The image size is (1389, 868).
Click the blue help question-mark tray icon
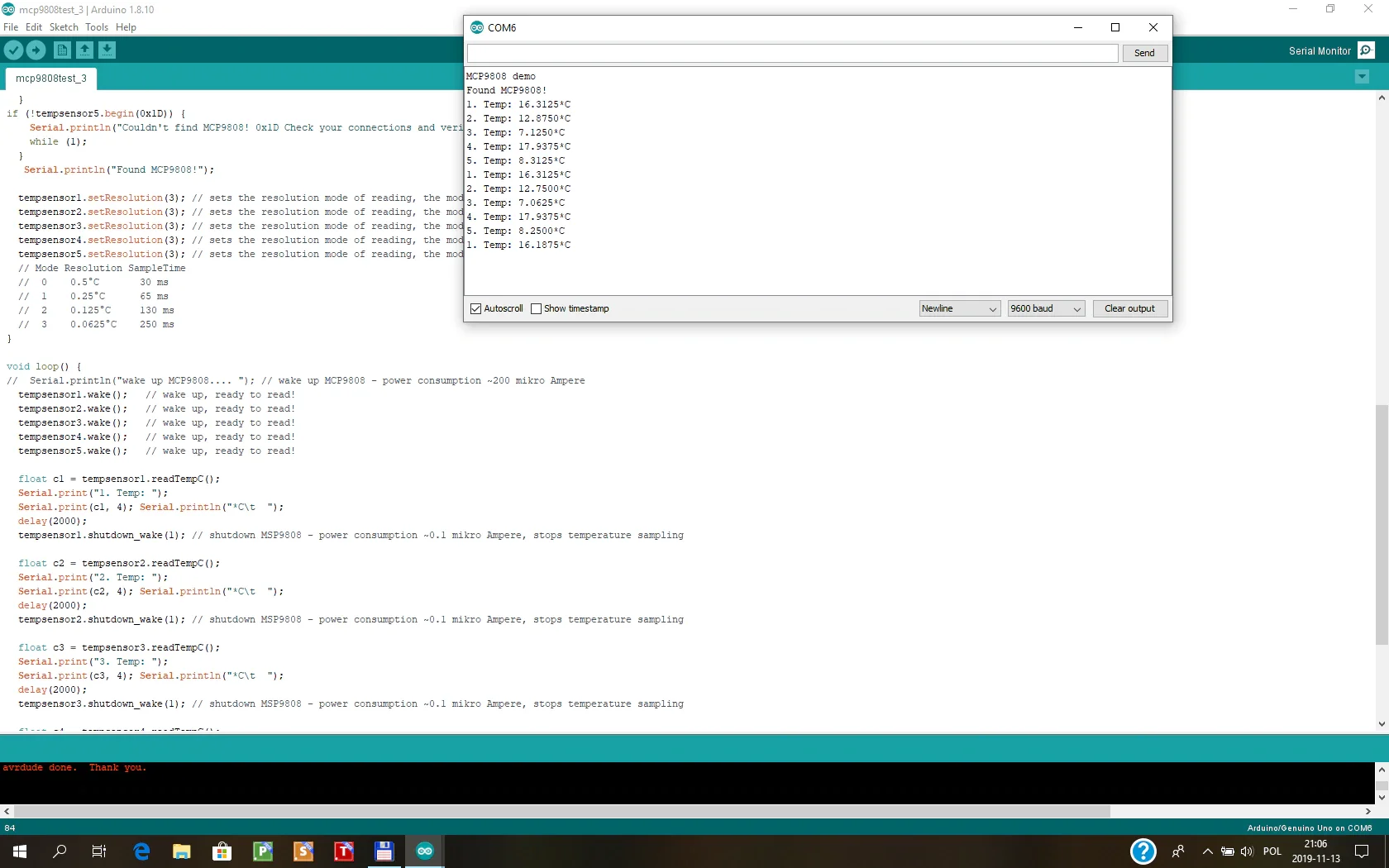[x=1143, y=851]
